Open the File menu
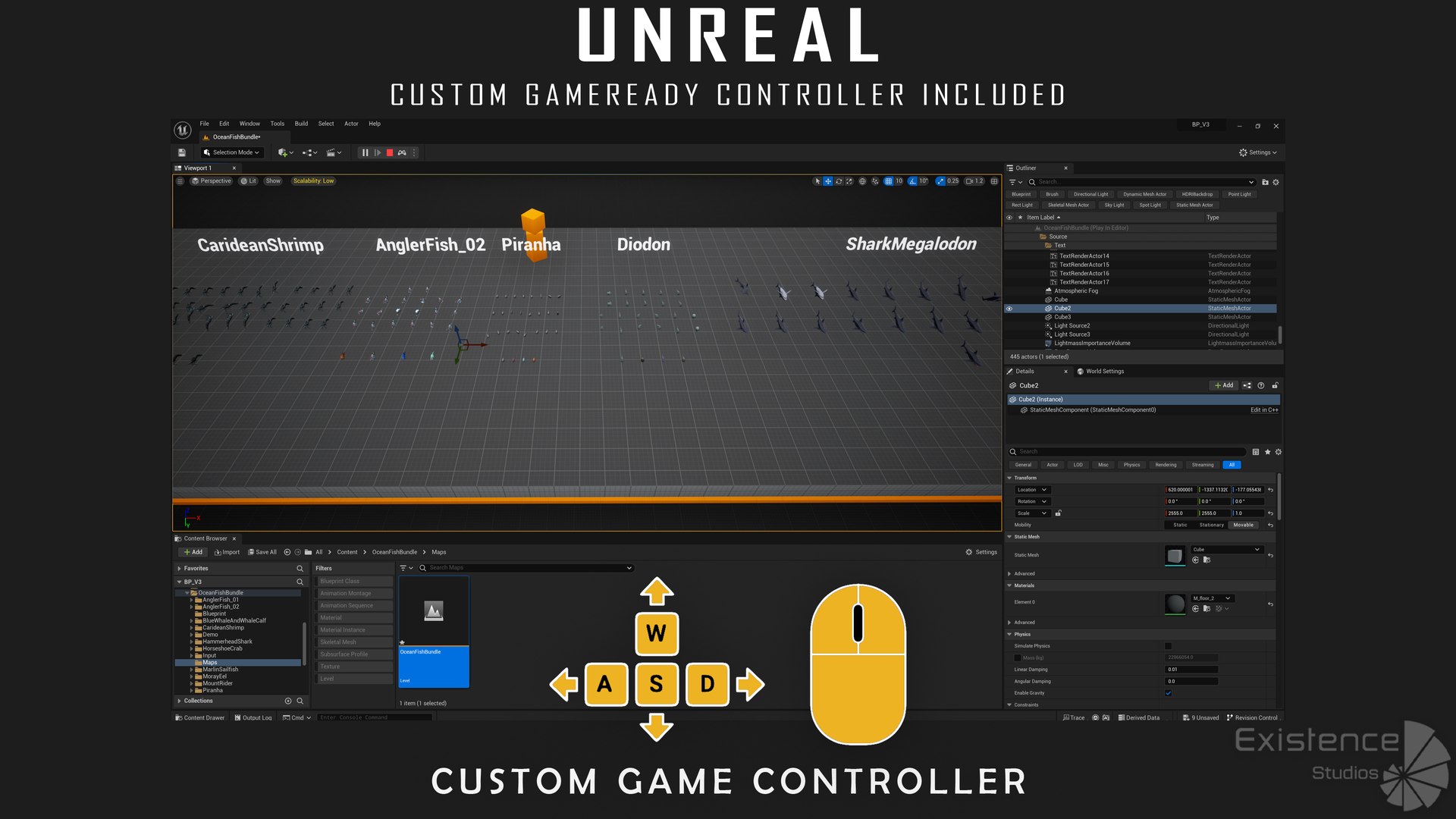 204,124
